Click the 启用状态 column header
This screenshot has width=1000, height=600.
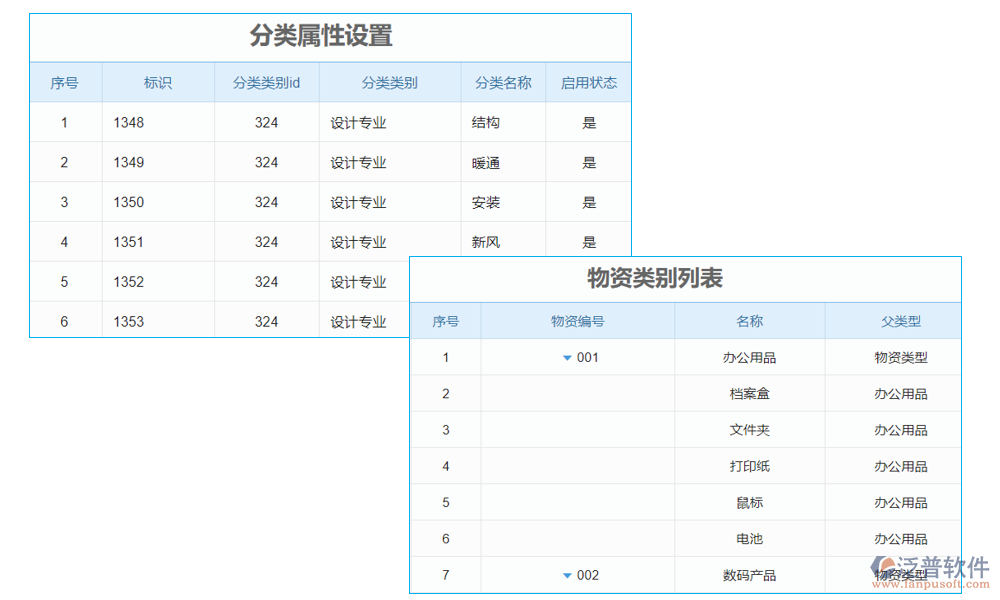click(x=589, y=82)
